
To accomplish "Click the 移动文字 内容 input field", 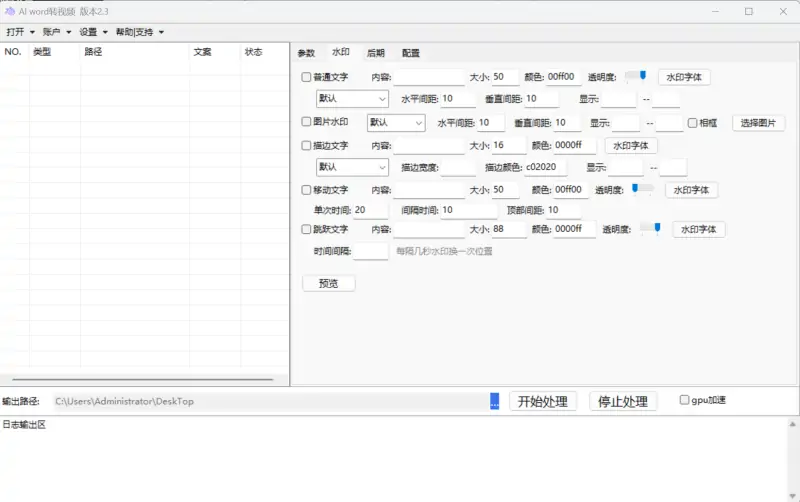I will [429, 189].
